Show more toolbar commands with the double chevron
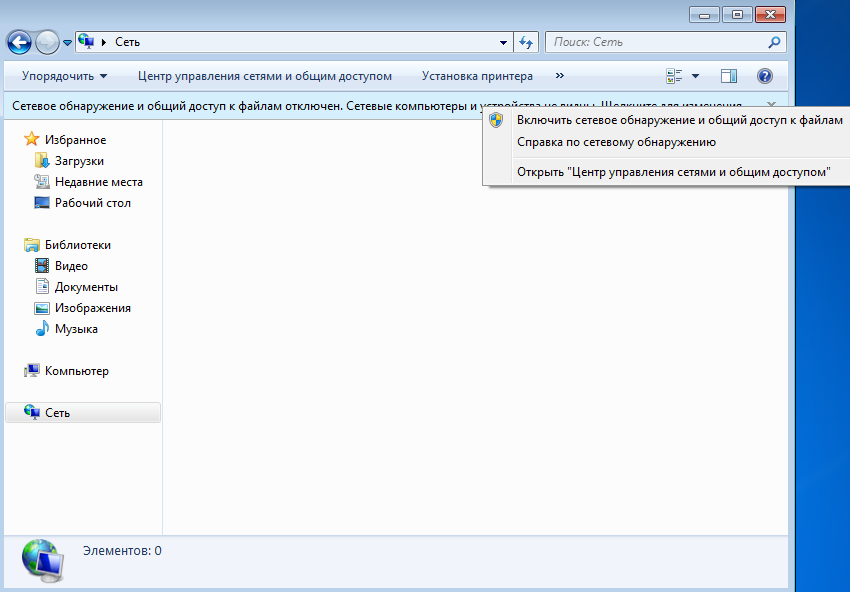This screenshot has width=850, height=592. click(560, 76)
